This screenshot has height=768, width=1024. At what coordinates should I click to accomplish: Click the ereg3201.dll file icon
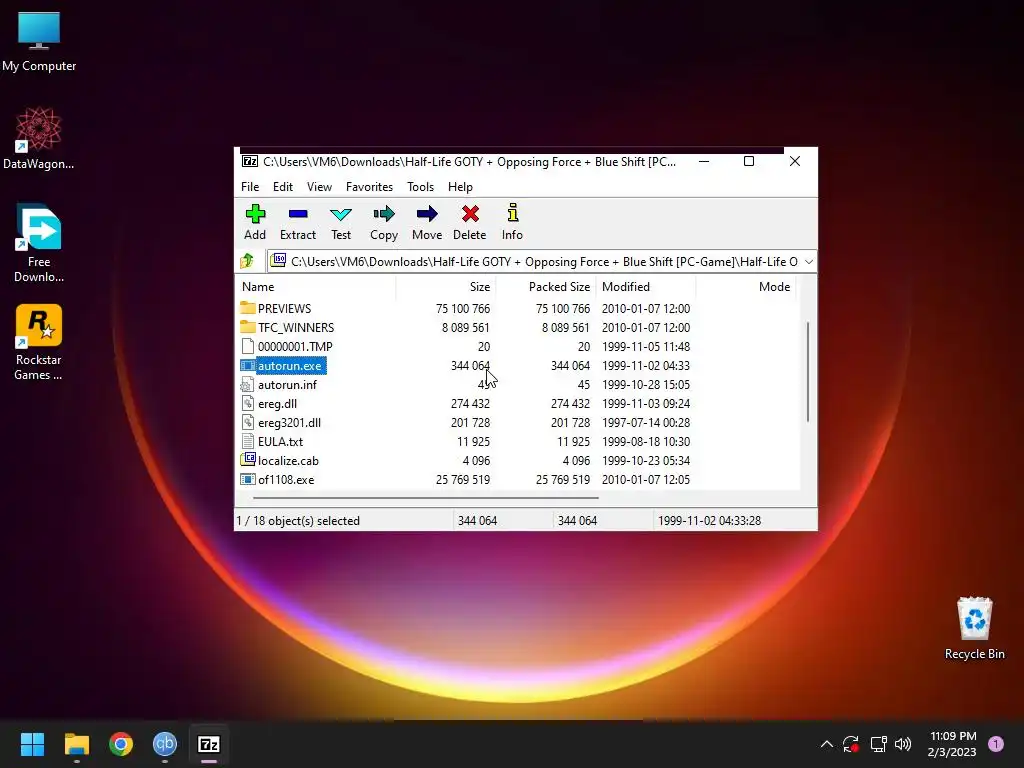pyautogui.click(x=248, y=422)
